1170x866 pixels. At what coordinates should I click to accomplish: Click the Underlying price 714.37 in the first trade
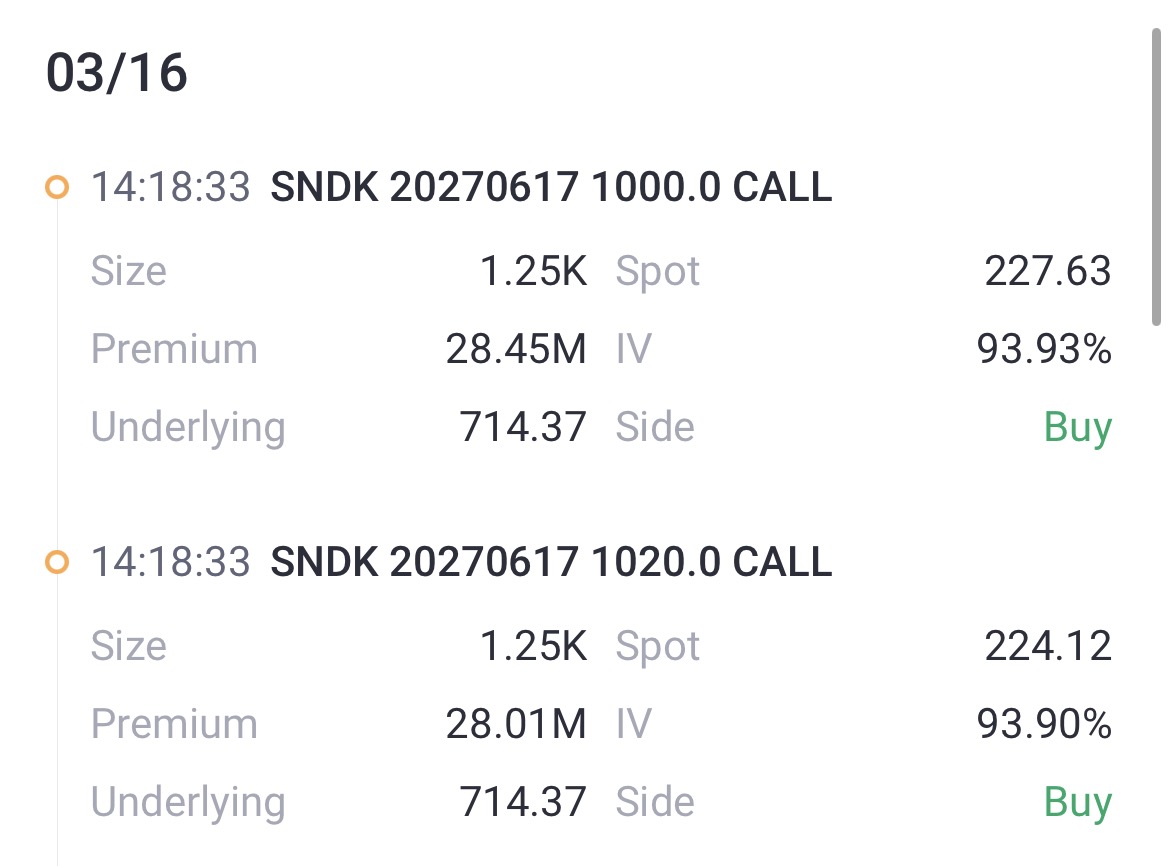point(525,427)
